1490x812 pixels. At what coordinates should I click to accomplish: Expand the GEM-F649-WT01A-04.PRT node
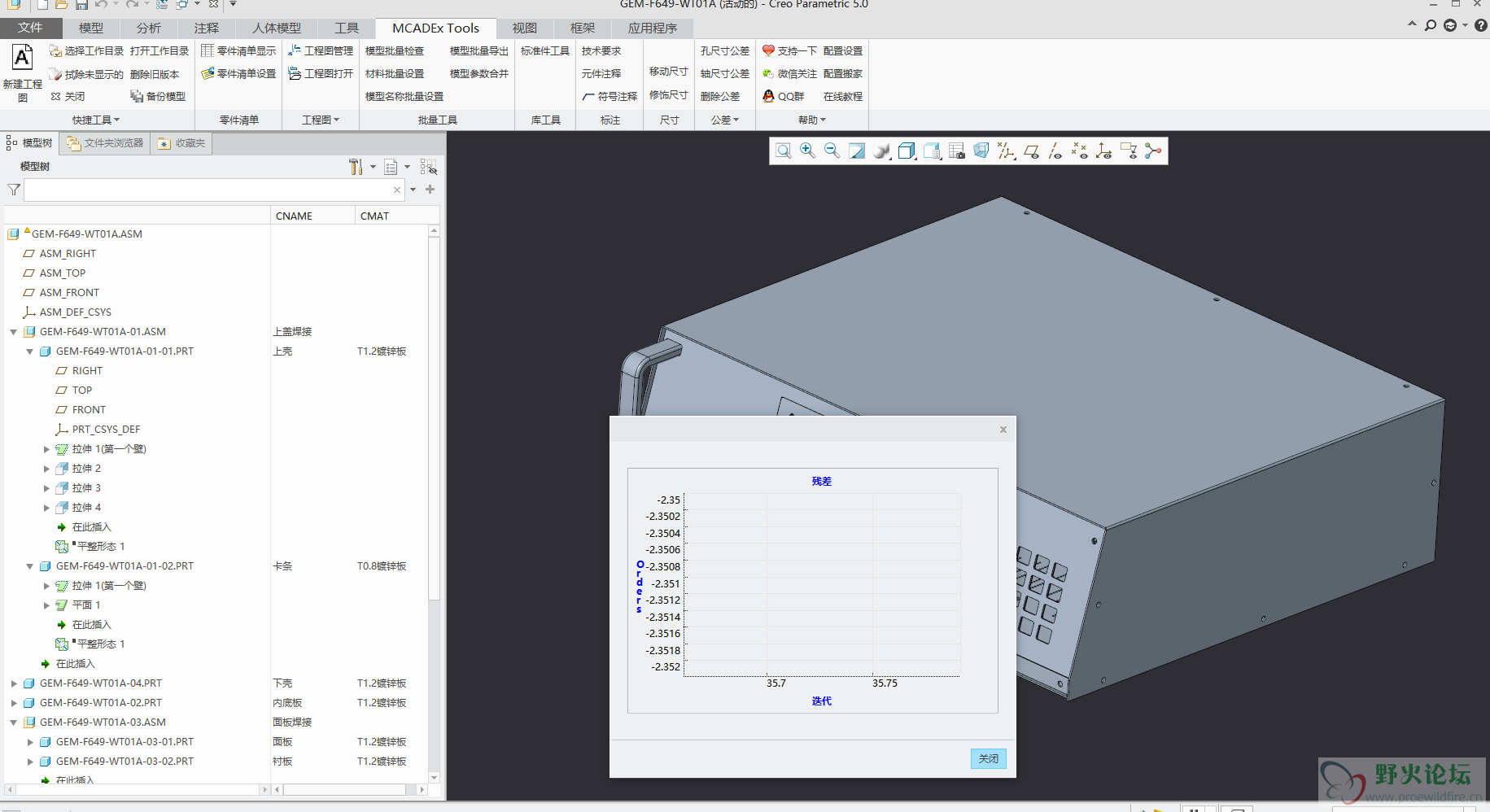(x=14, y=683)
